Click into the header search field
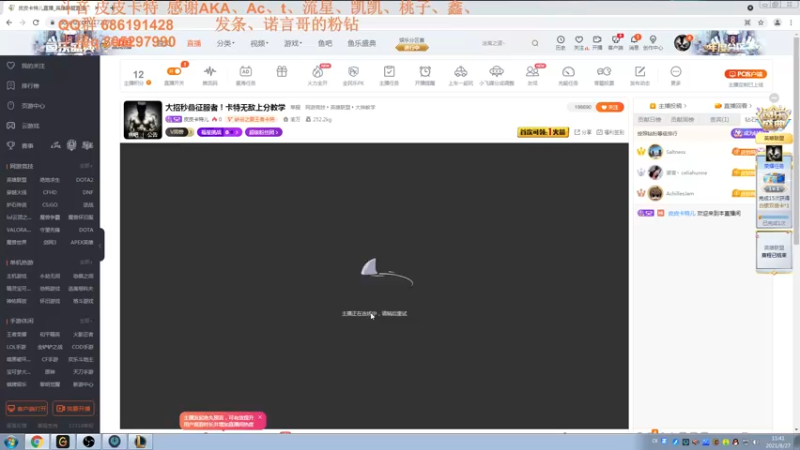 [503, 43]
